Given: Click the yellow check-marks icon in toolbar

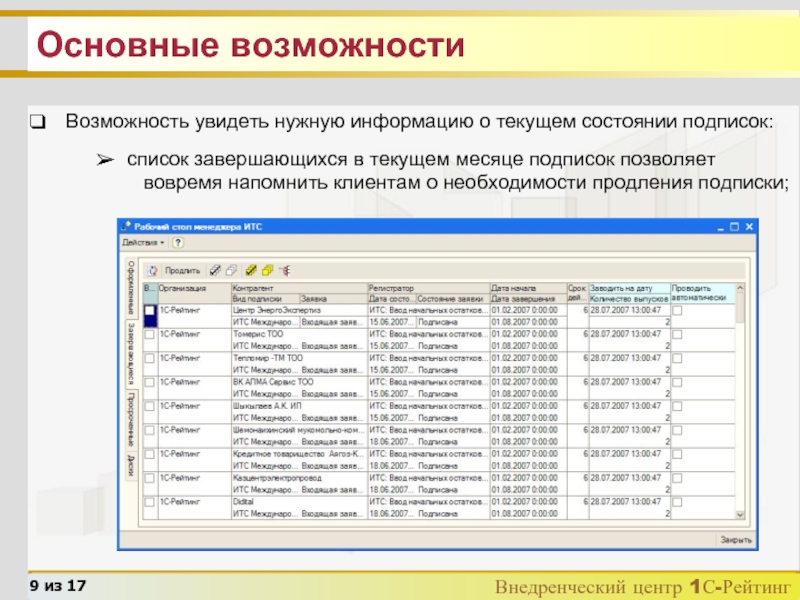Looking at the screenshot, I should [251, 271].
